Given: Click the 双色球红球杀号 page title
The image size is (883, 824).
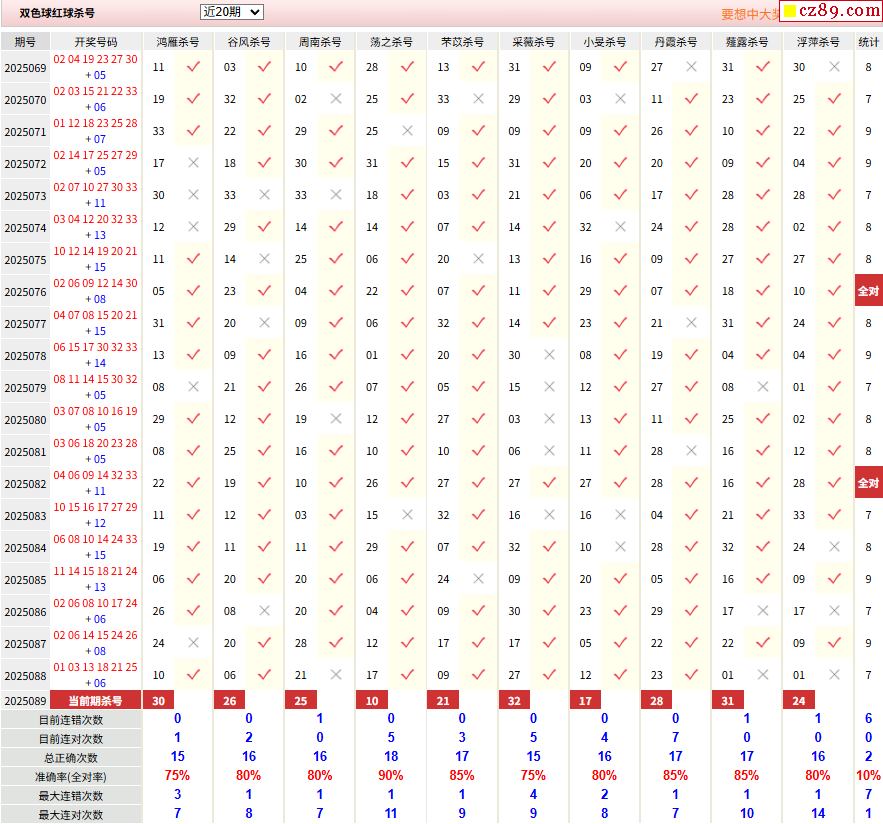Looking at the screenshot, I should [57, 13].
